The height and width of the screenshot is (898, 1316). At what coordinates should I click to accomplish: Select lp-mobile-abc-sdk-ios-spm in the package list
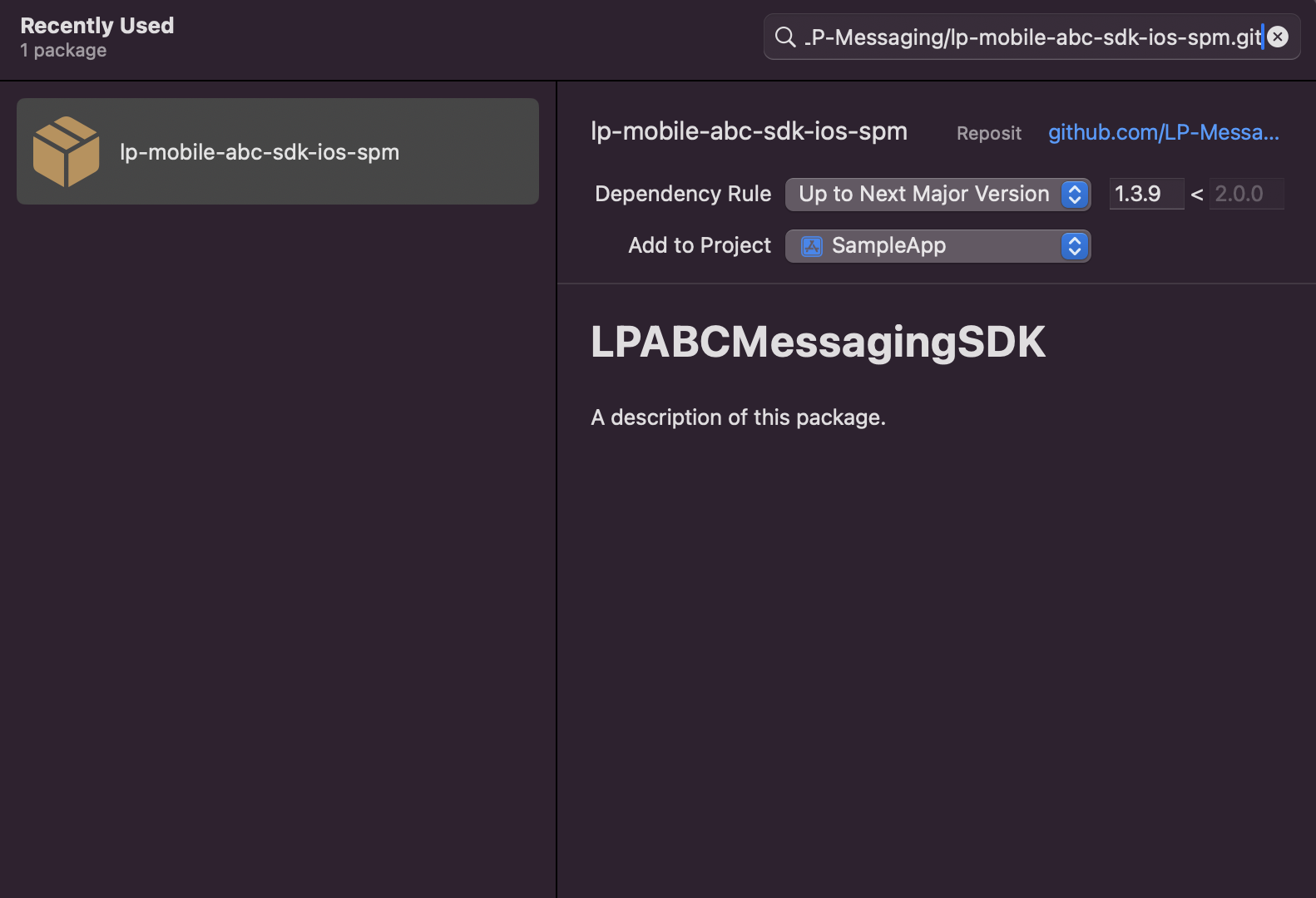[278, 151]
